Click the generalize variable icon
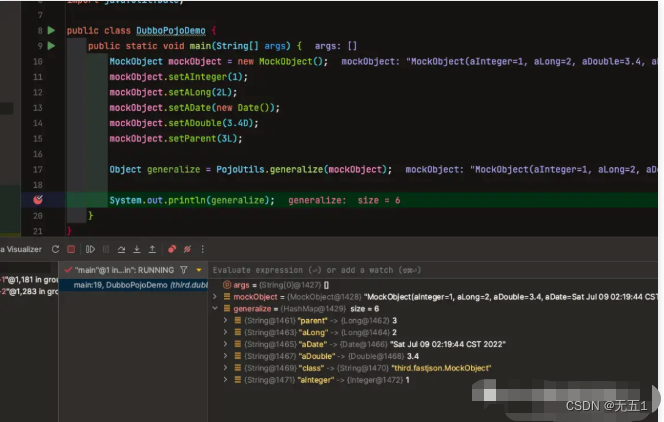 coord(227,309)
